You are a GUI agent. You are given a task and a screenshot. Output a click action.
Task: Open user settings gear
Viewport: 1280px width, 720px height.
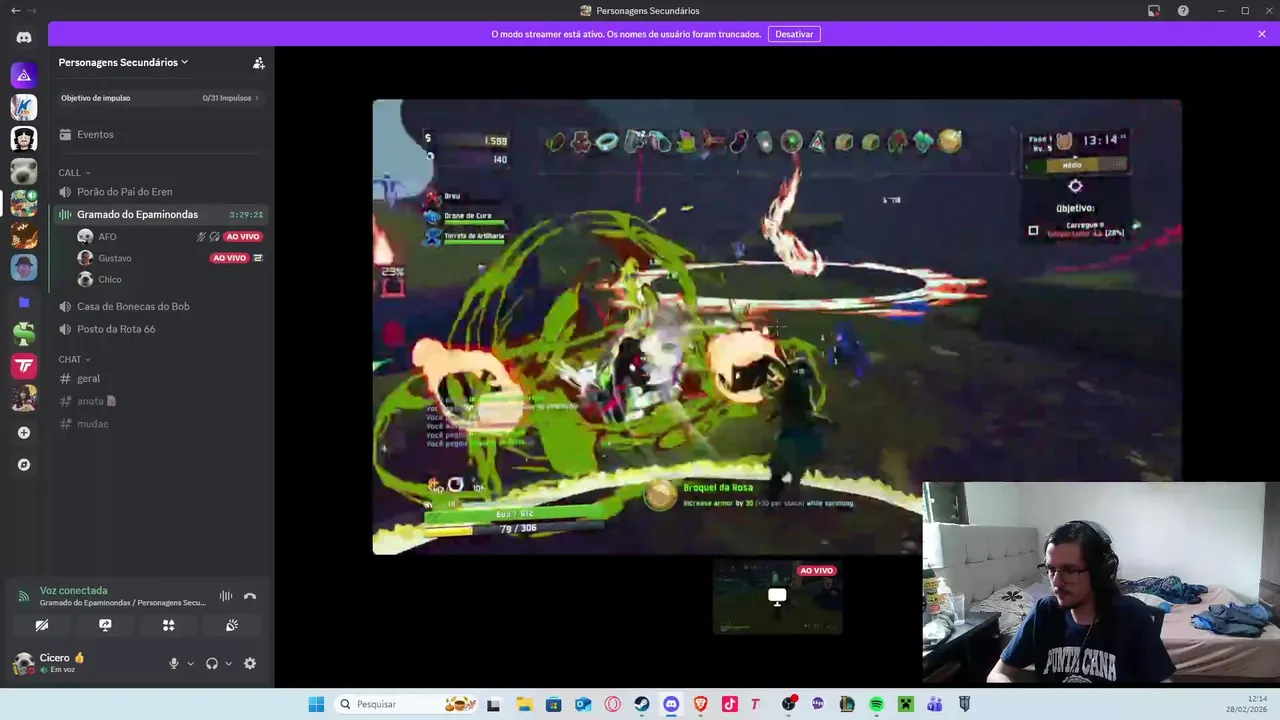tap(250, 663)
